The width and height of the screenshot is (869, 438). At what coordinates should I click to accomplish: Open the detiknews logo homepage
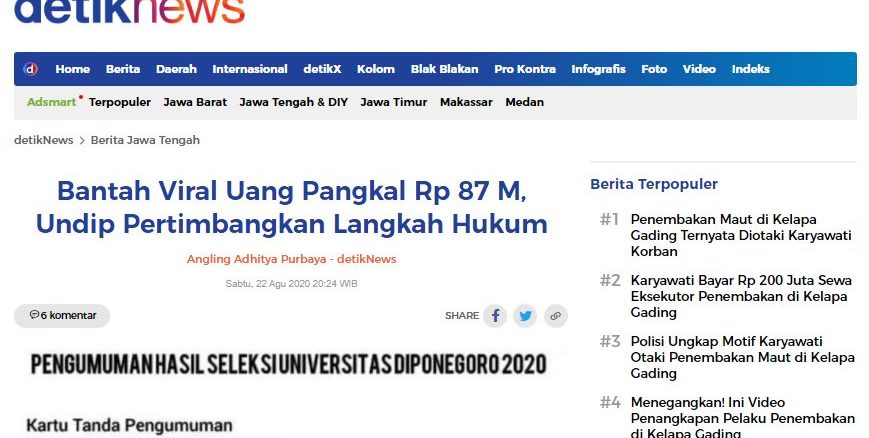pyautogui.click(x=129, y=11)
